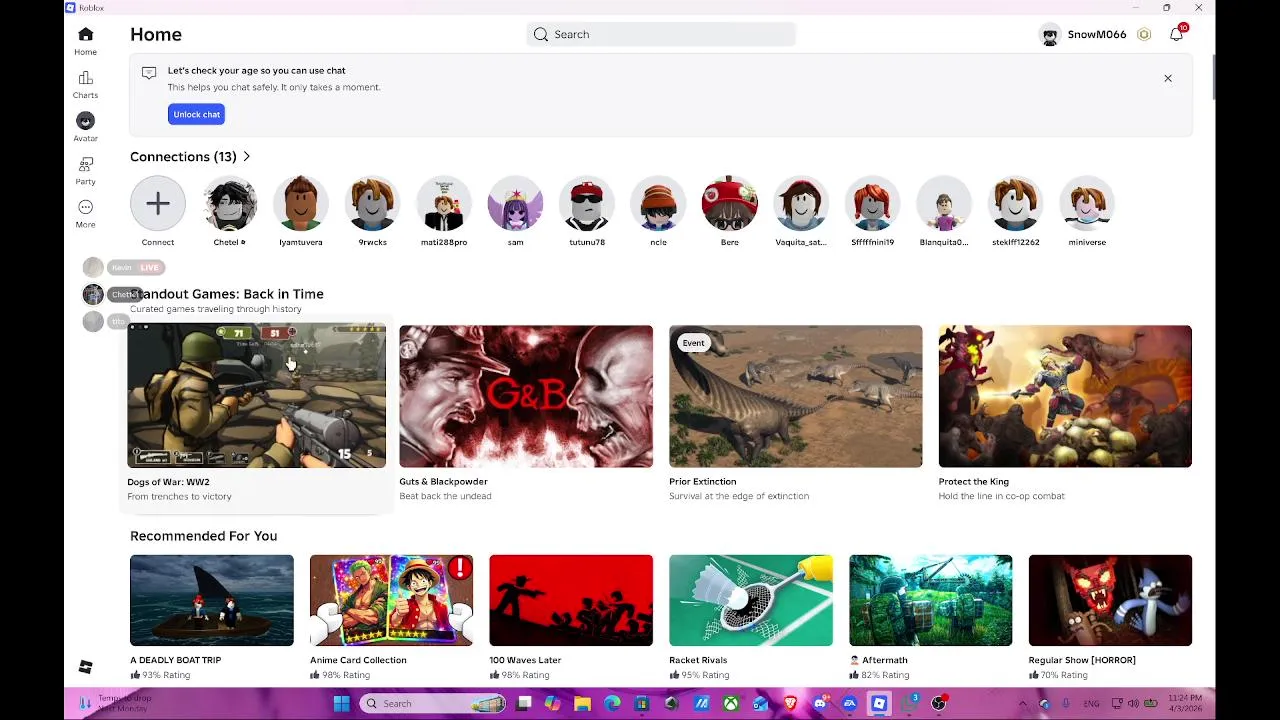1280x720 pixels.
Task: Click the Search input field
Action: tap(661, 34)
